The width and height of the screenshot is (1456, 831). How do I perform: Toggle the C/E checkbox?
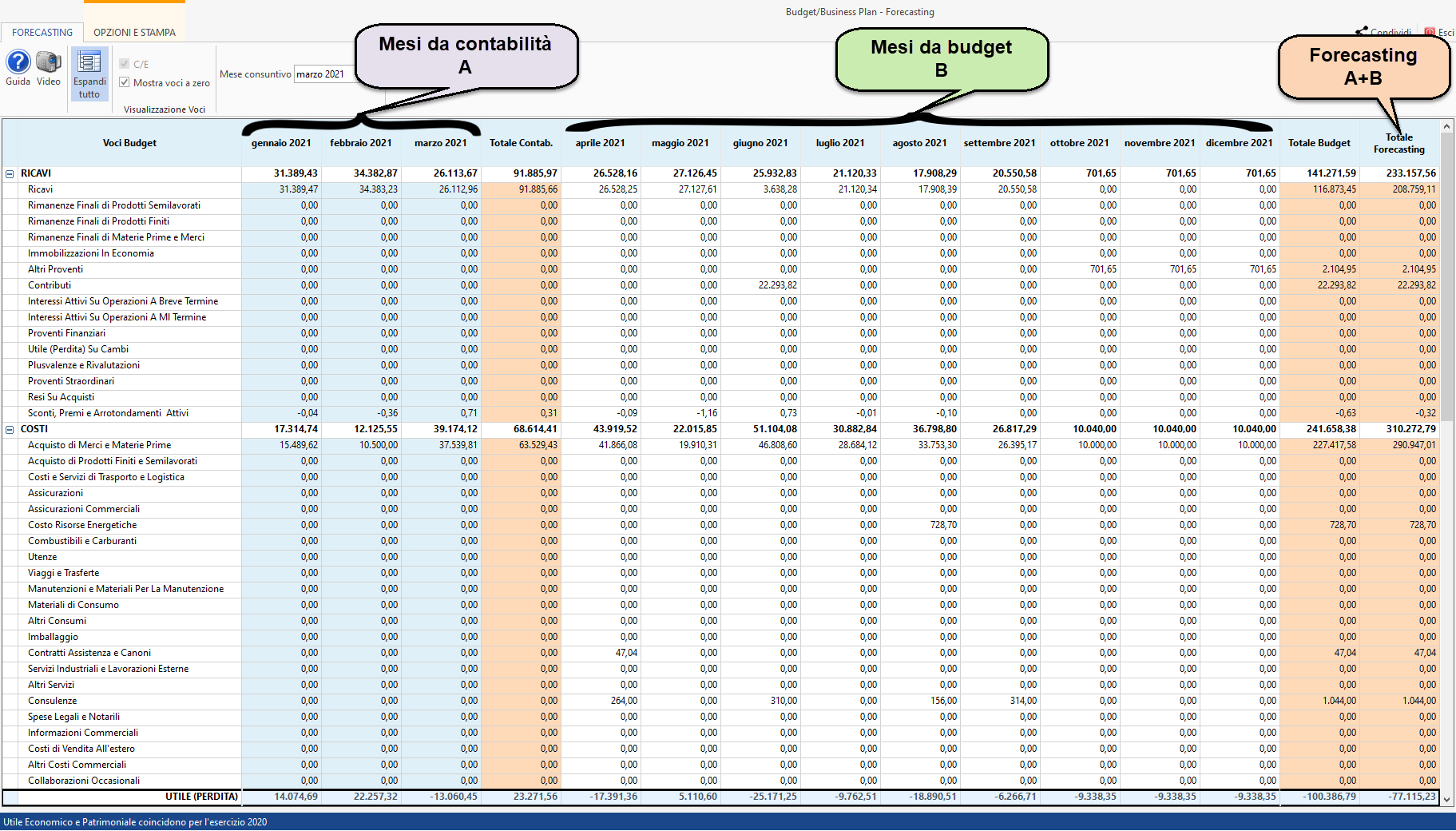tap(125, 64)
